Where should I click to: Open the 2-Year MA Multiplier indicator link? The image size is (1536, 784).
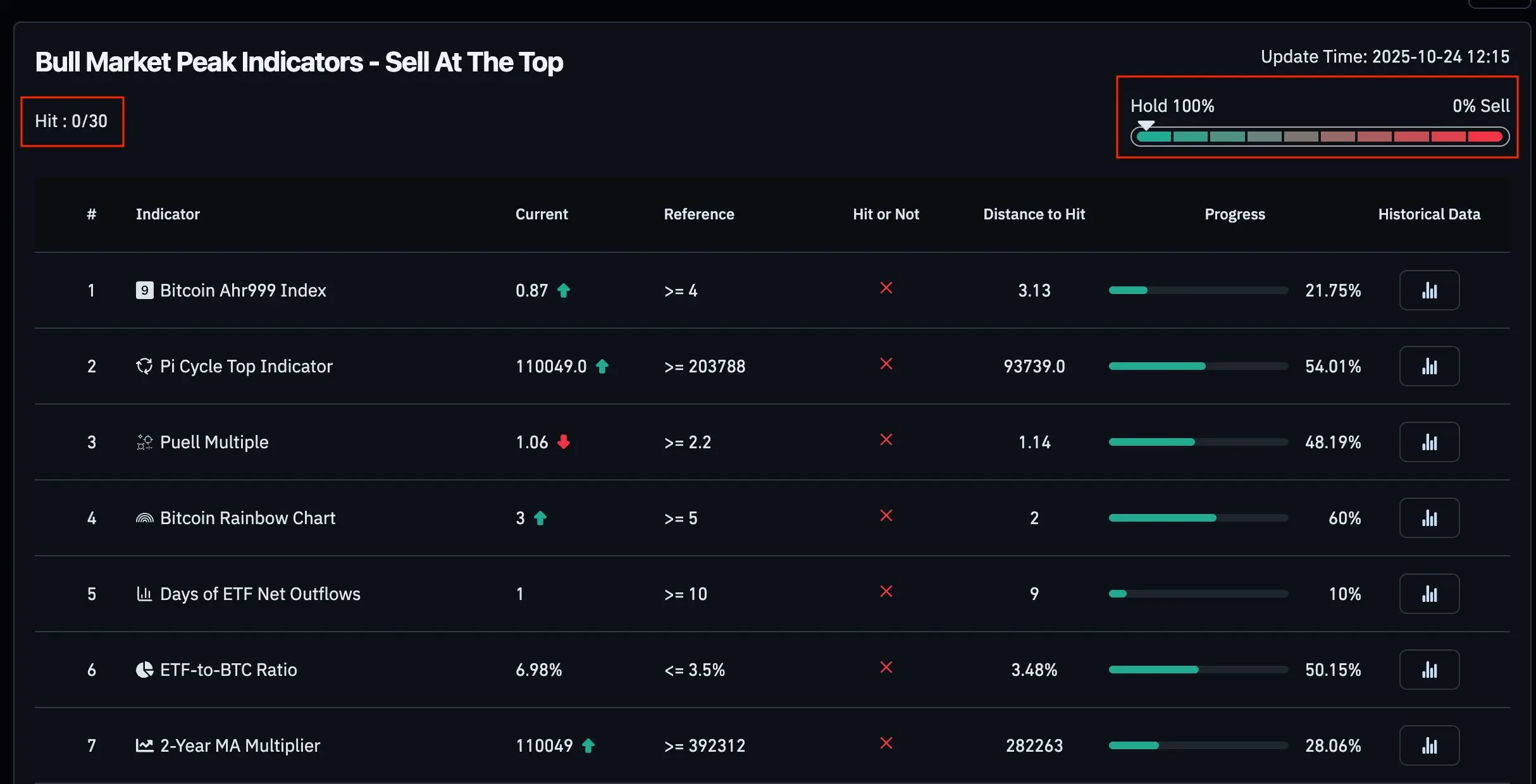tap(240, 745)
